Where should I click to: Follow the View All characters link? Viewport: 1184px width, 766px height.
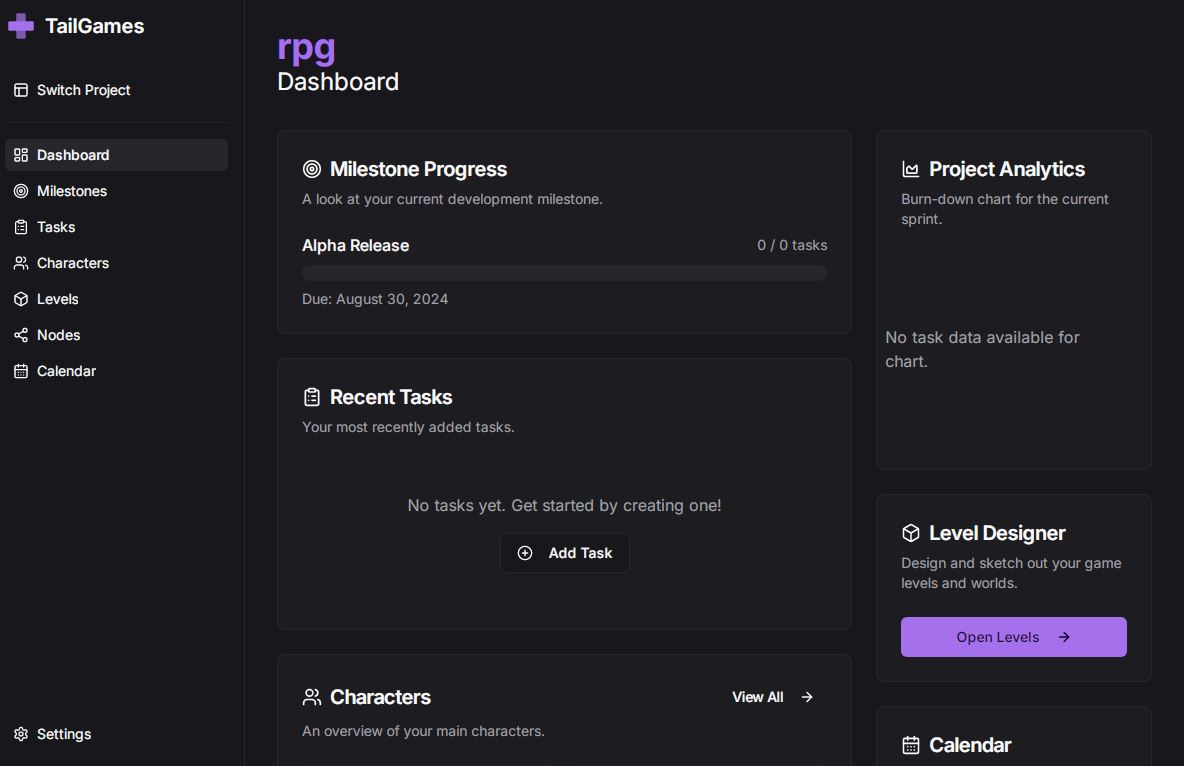[757, 697]
